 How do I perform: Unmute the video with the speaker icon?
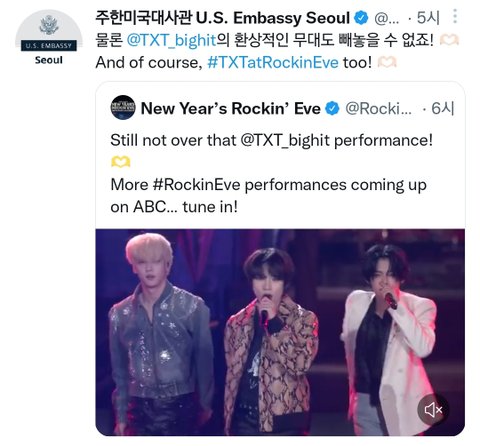pyautogui.click(x=433, y=410)
